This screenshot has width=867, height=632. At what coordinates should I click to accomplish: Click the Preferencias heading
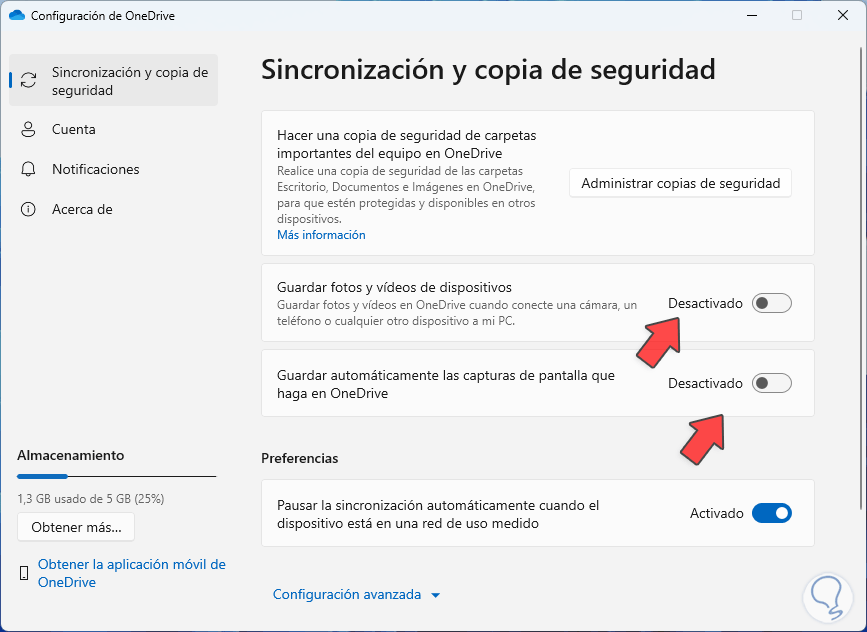point(300,458)
